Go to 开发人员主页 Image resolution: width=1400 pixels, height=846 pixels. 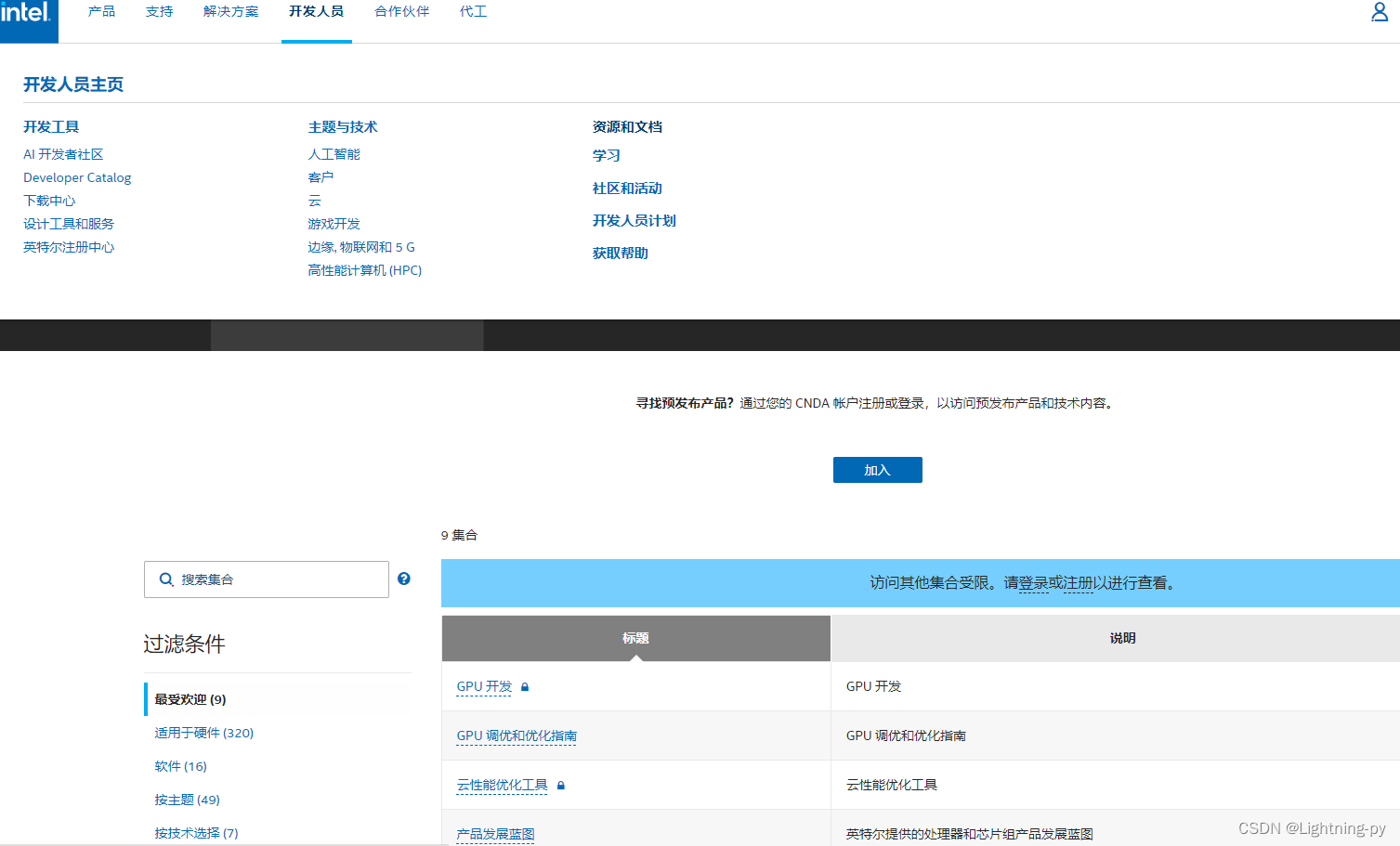point(73,85)
